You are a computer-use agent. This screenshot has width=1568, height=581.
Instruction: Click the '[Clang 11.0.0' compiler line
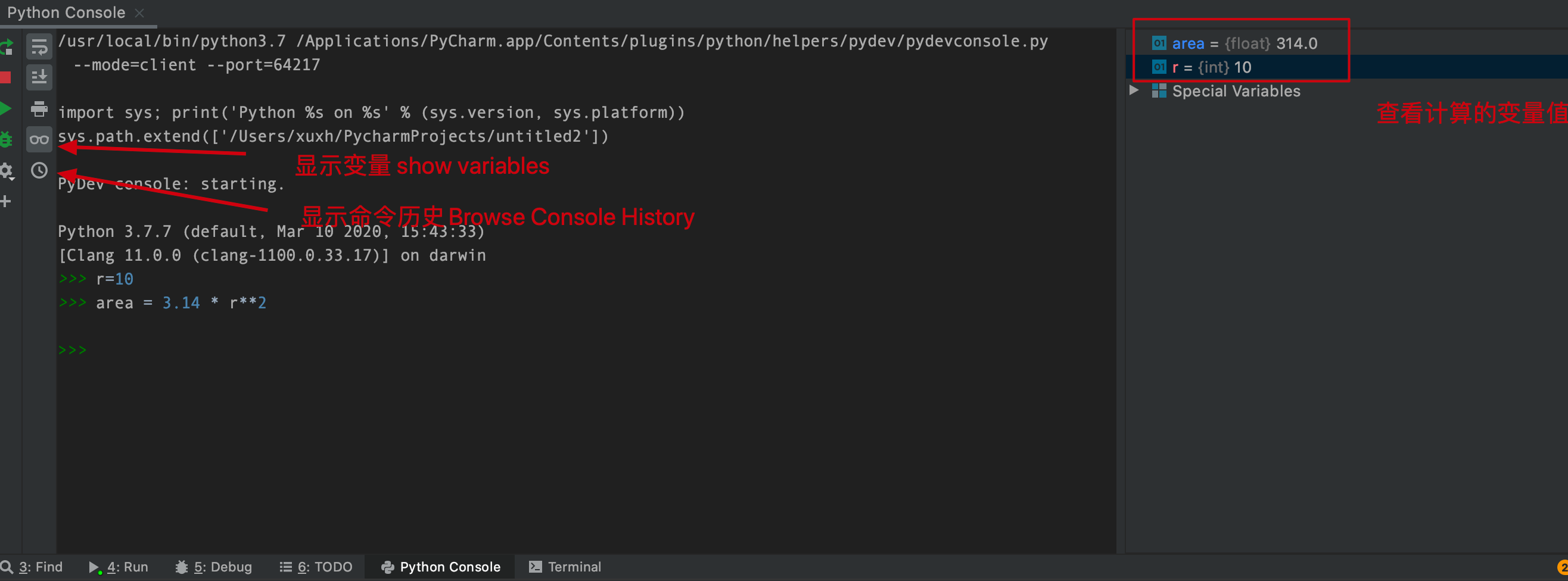(x=272, y=255)
